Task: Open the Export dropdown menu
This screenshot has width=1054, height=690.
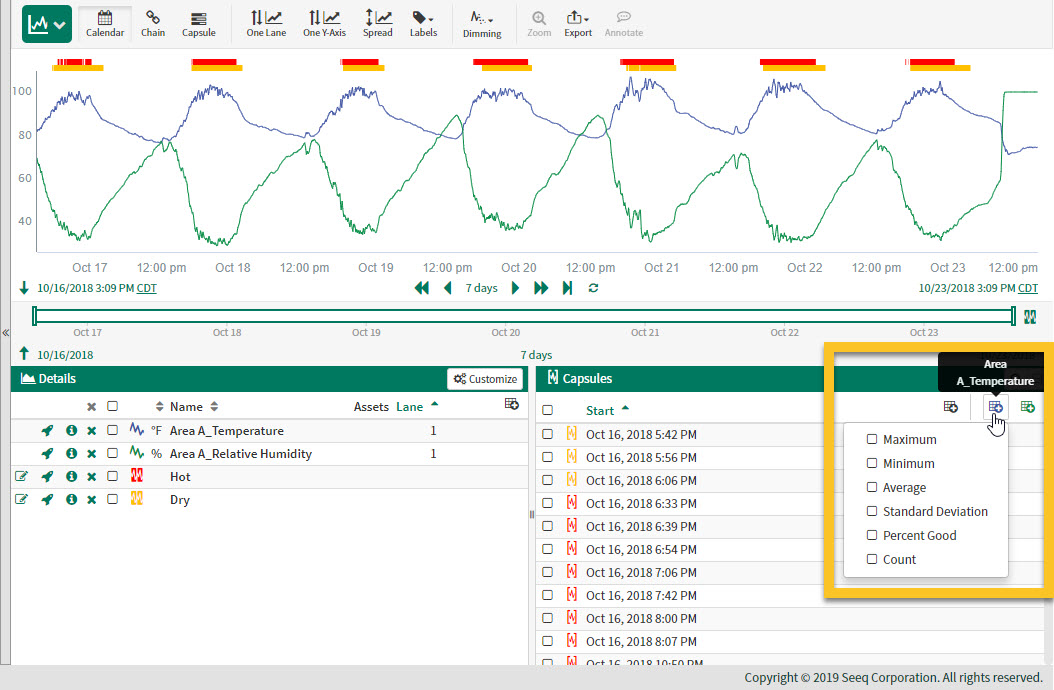Action: pyautogui.click(x=578, y=23)
